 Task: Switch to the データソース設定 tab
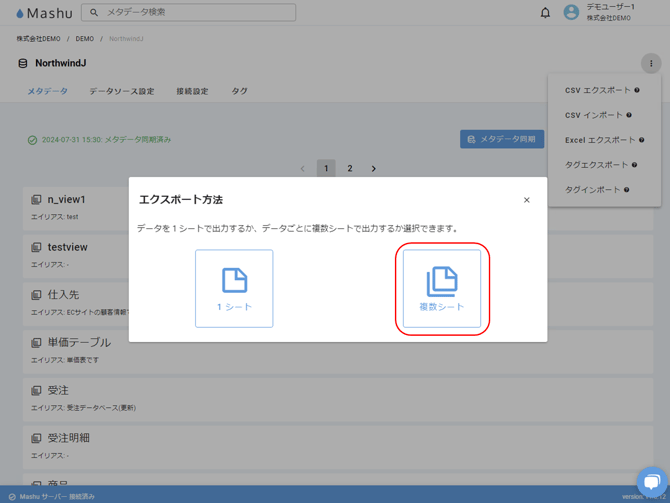pyautogui.click(x=121, y=91)
